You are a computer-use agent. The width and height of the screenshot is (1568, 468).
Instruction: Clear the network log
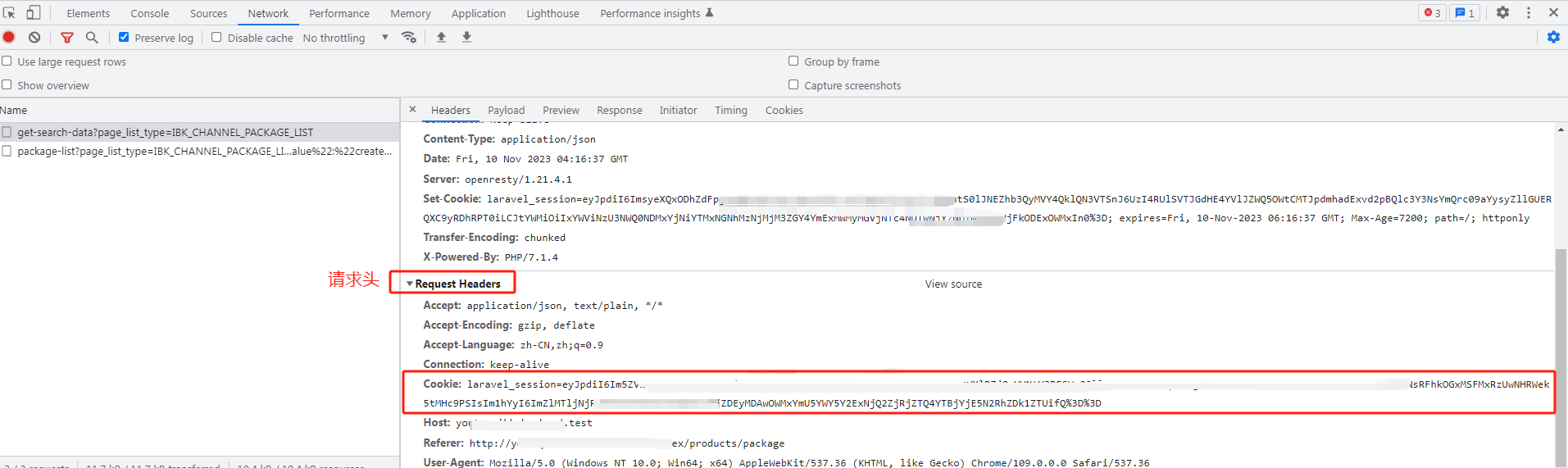(34, 37)
